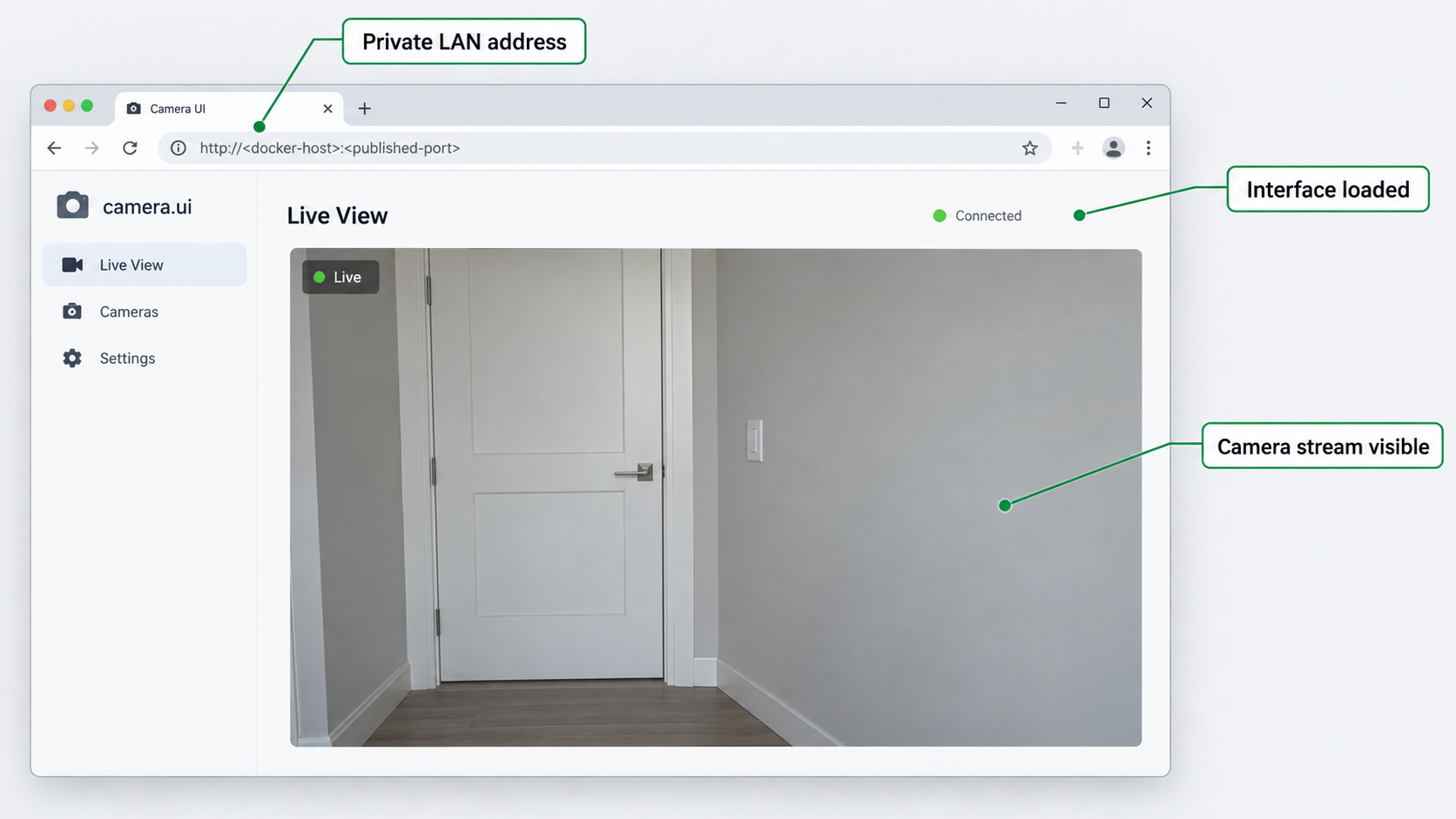Click the Connected status text

(988, 216)
